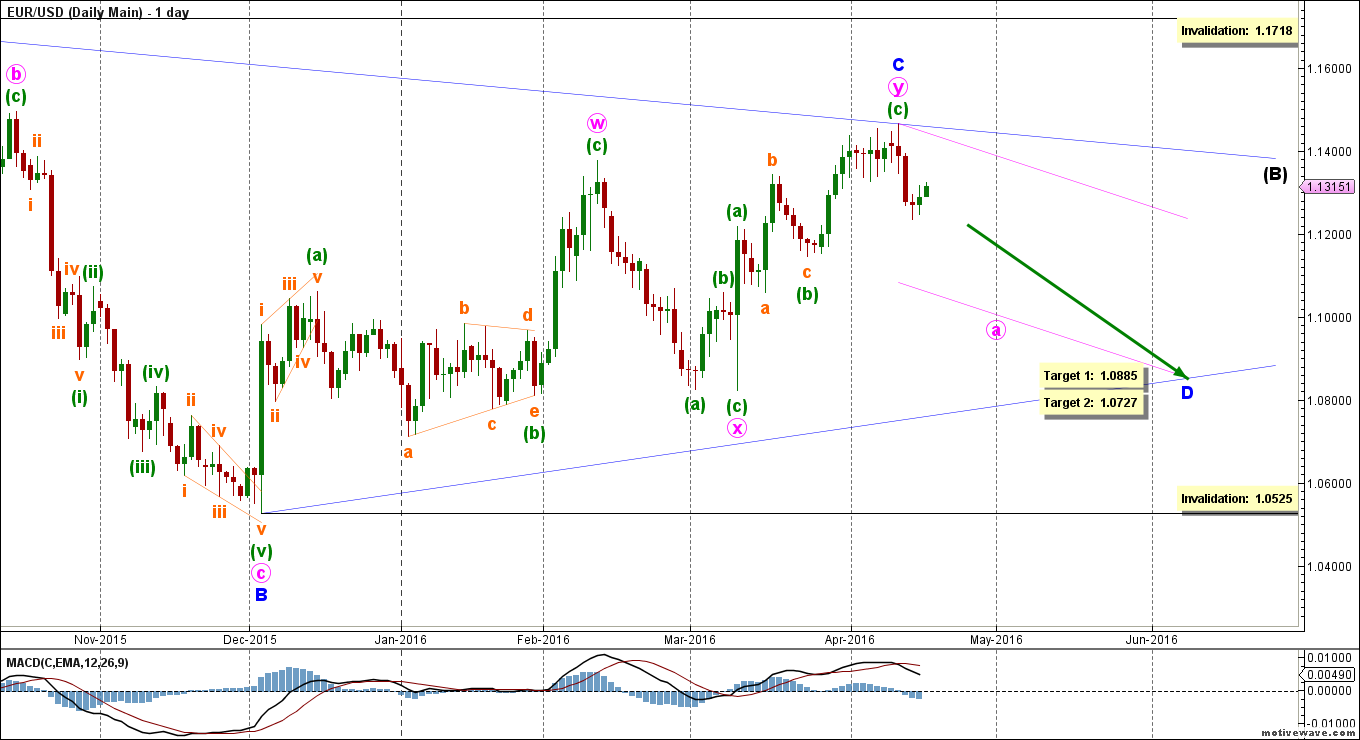This screenshot has height=740, width=1360.
Task: Select the pink circled w label
Action: [597, 123]
